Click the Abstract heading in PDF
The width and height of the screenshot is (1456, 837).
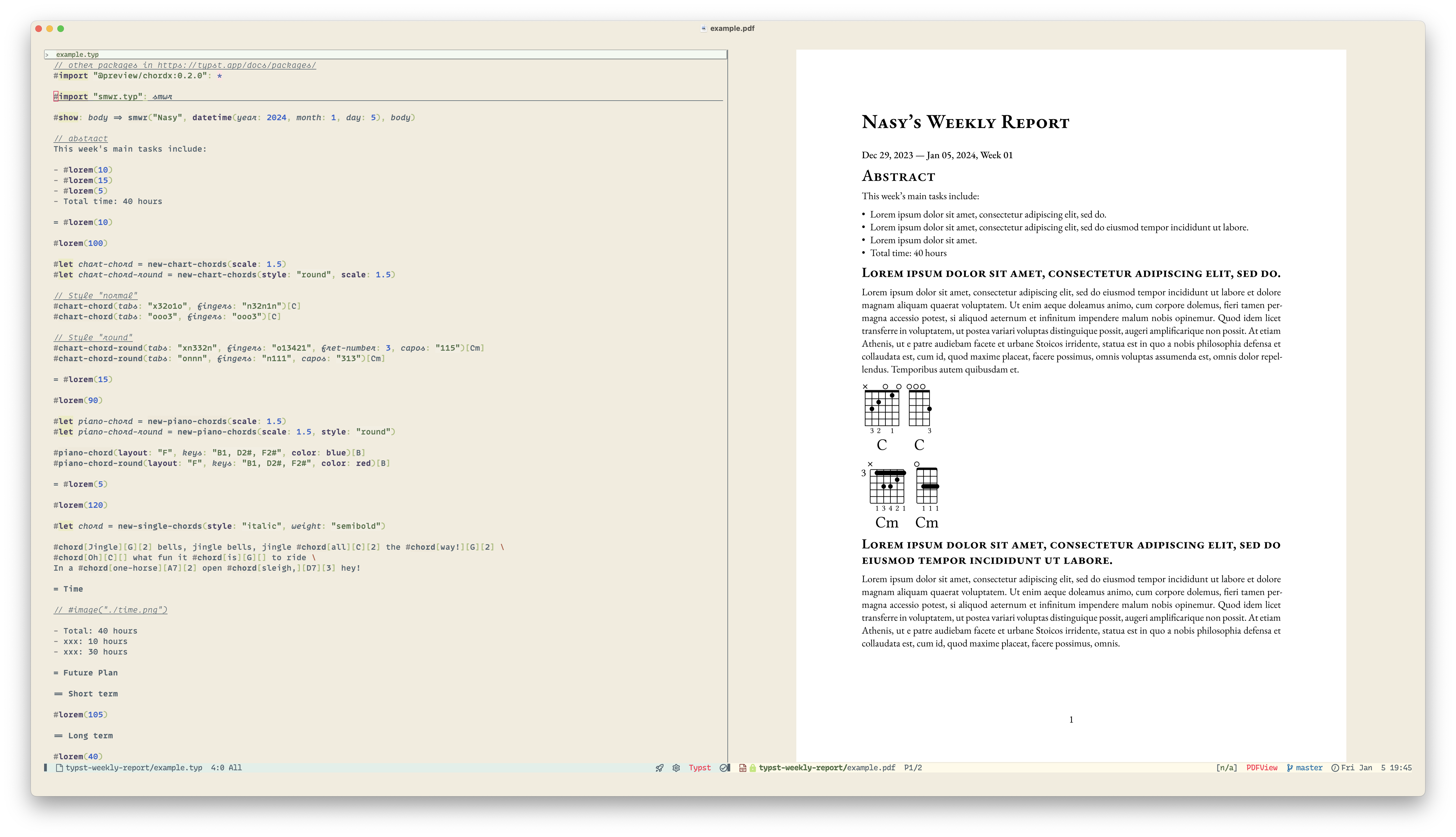point(898,176)
